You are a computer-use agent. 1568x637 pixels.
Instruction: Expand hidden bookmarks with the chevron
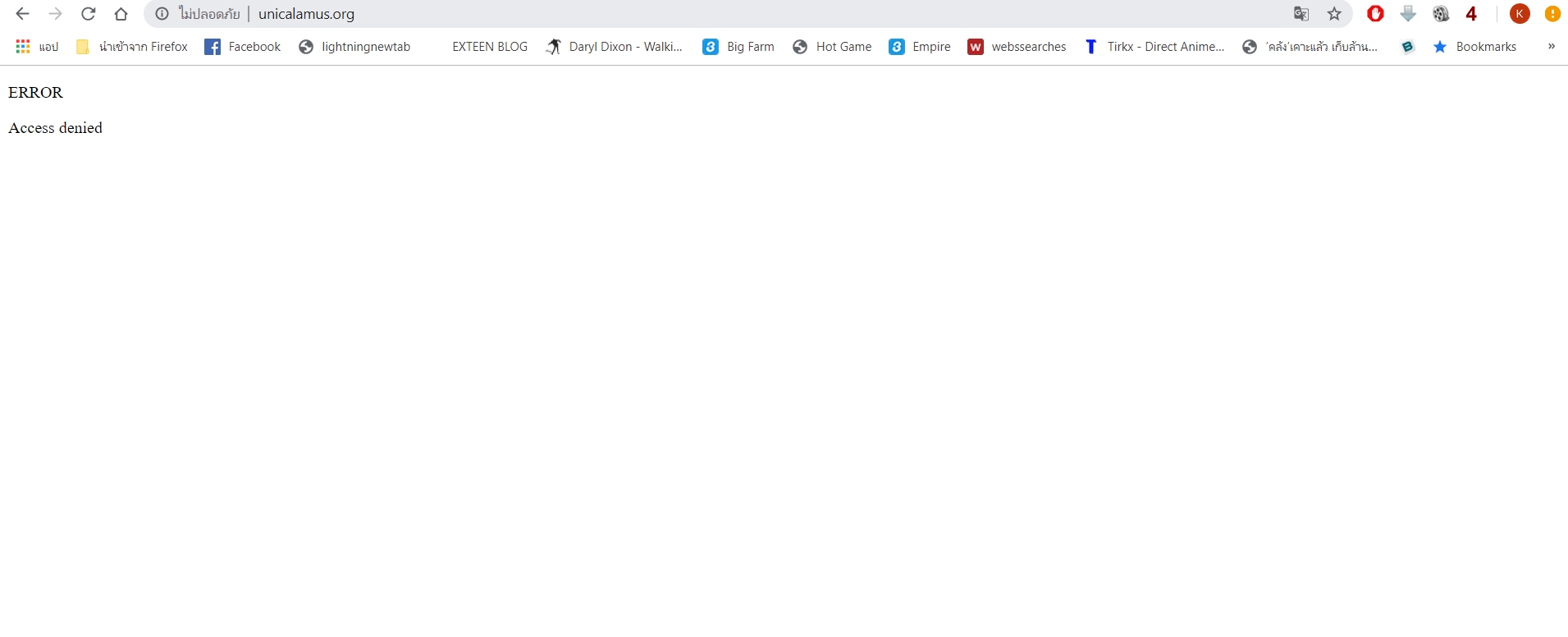click(1551, 47)
